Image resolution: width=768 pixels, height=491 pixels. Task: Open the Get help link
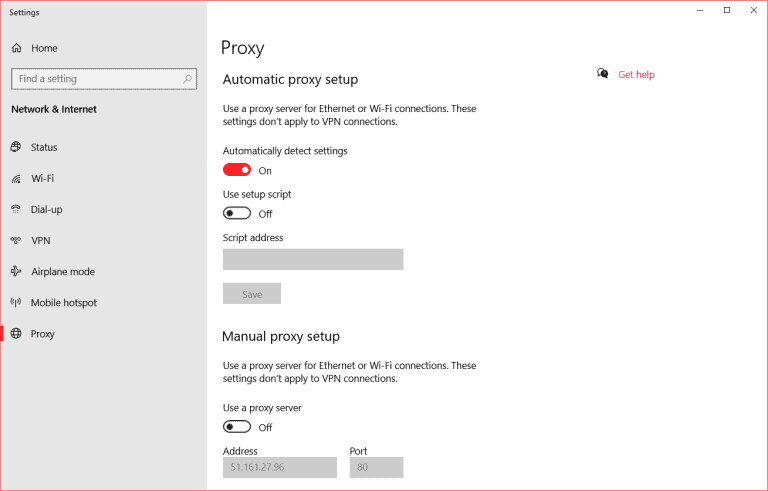coord(636,75)
